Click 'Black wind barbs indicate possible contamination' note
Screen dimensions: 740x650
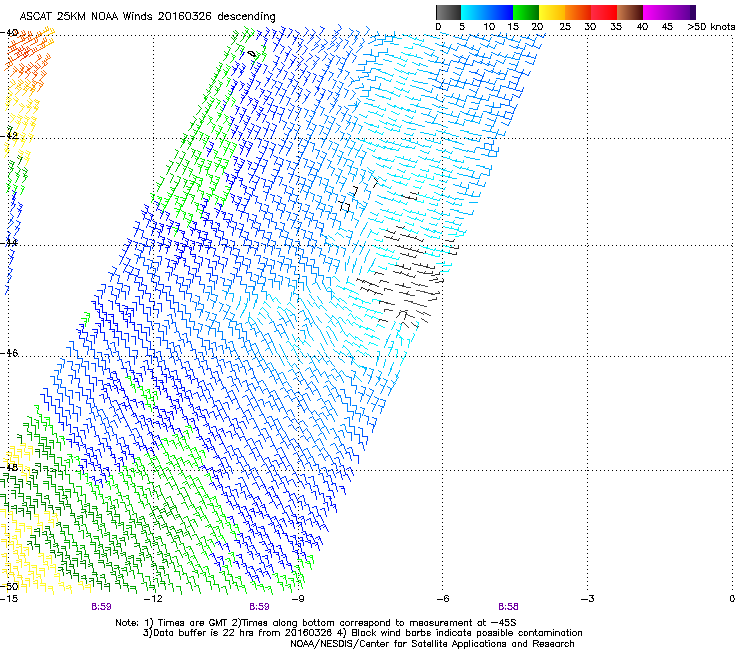(x=467, y=633)
